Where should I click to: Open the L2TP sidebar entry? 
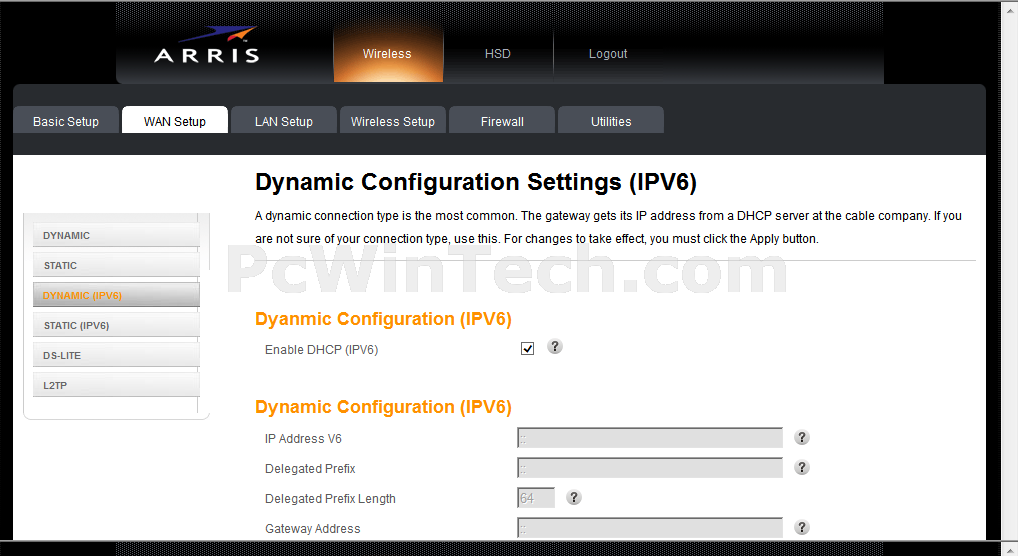(x=116, y=385)
